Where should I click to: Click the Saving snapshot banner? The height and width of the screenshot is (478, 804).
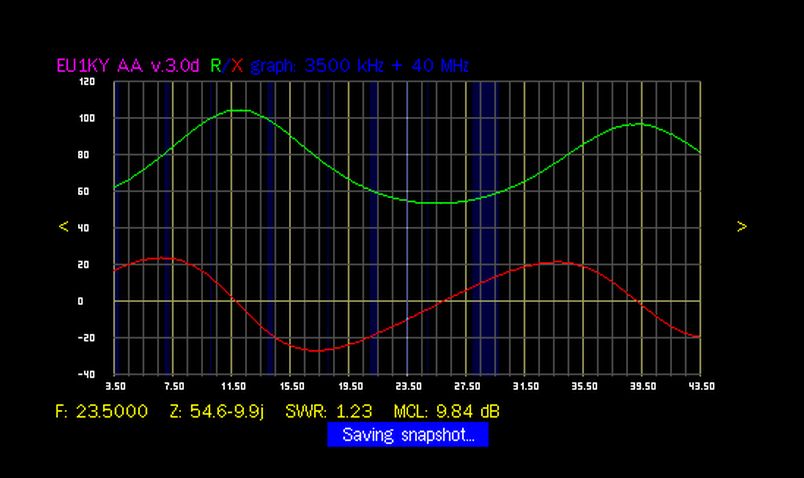[x=407, y=435]
